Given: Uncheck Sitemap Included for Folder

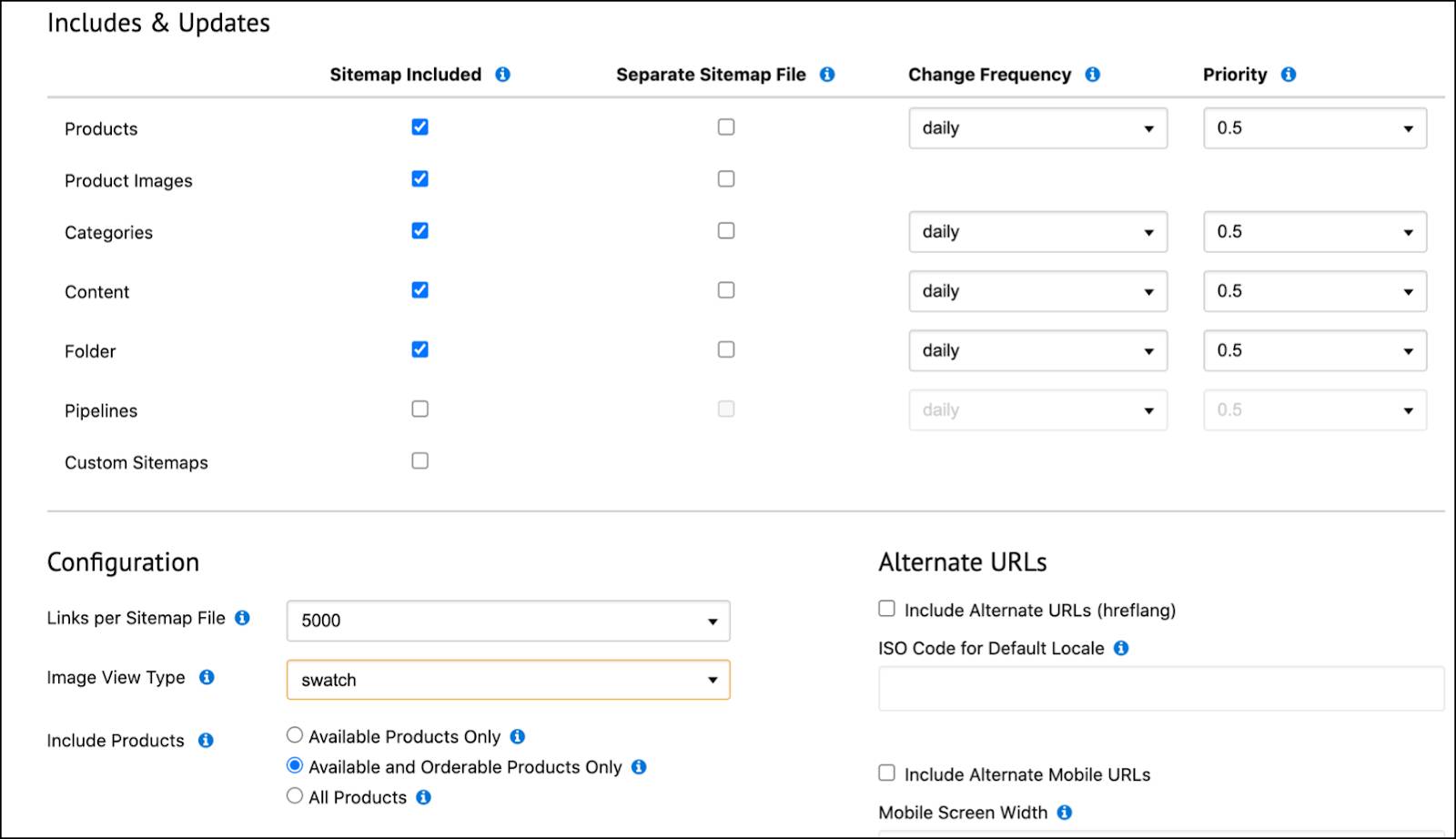Looking at the screenshot, I should (x=420, y=349).
